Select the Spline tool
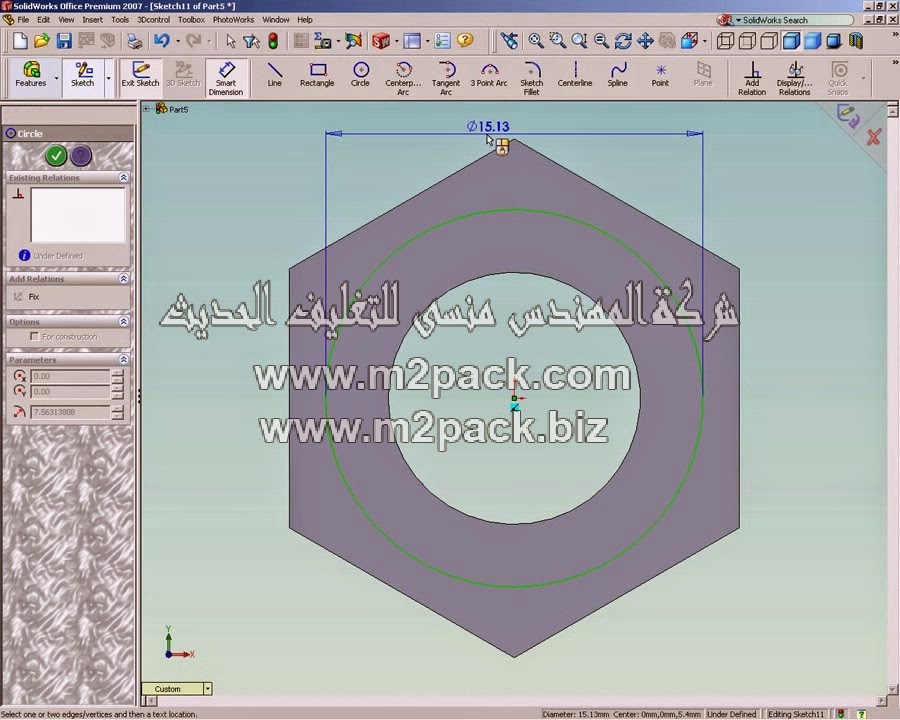The image size is (900, 720). click(618, 75)
